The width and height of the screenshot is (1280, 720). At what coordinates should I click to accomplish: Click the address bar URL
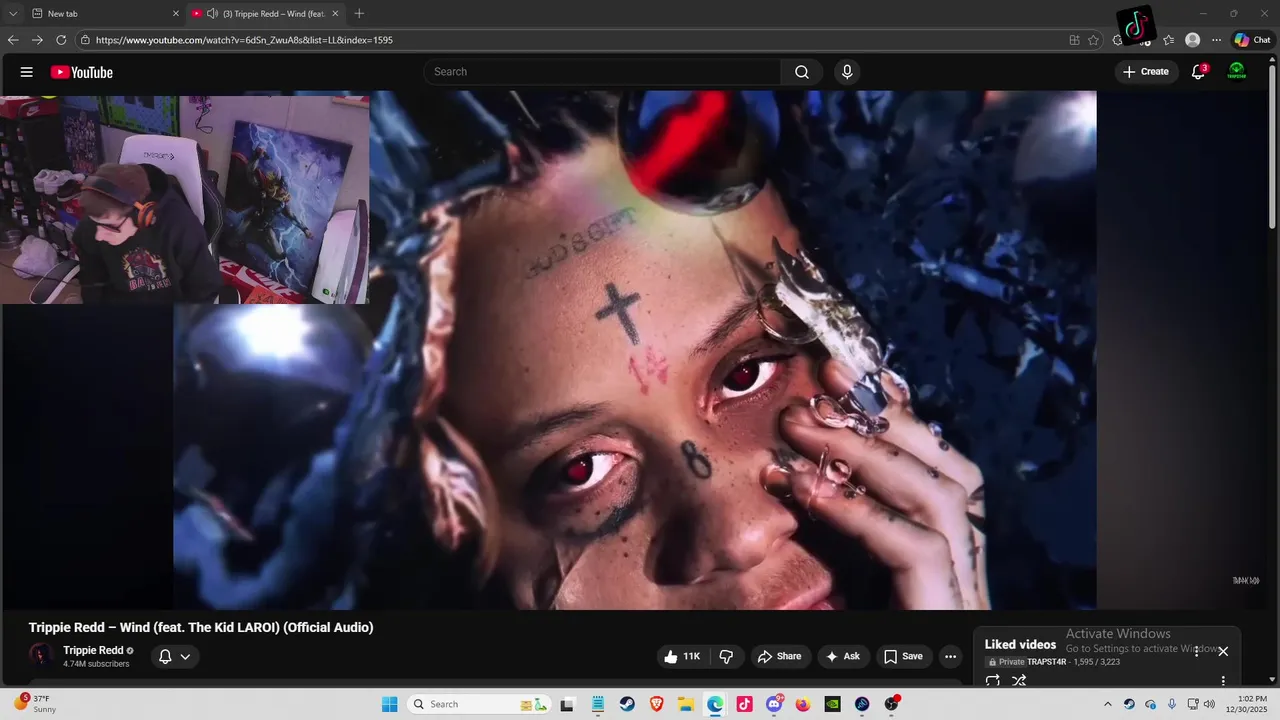click(244, 40)
